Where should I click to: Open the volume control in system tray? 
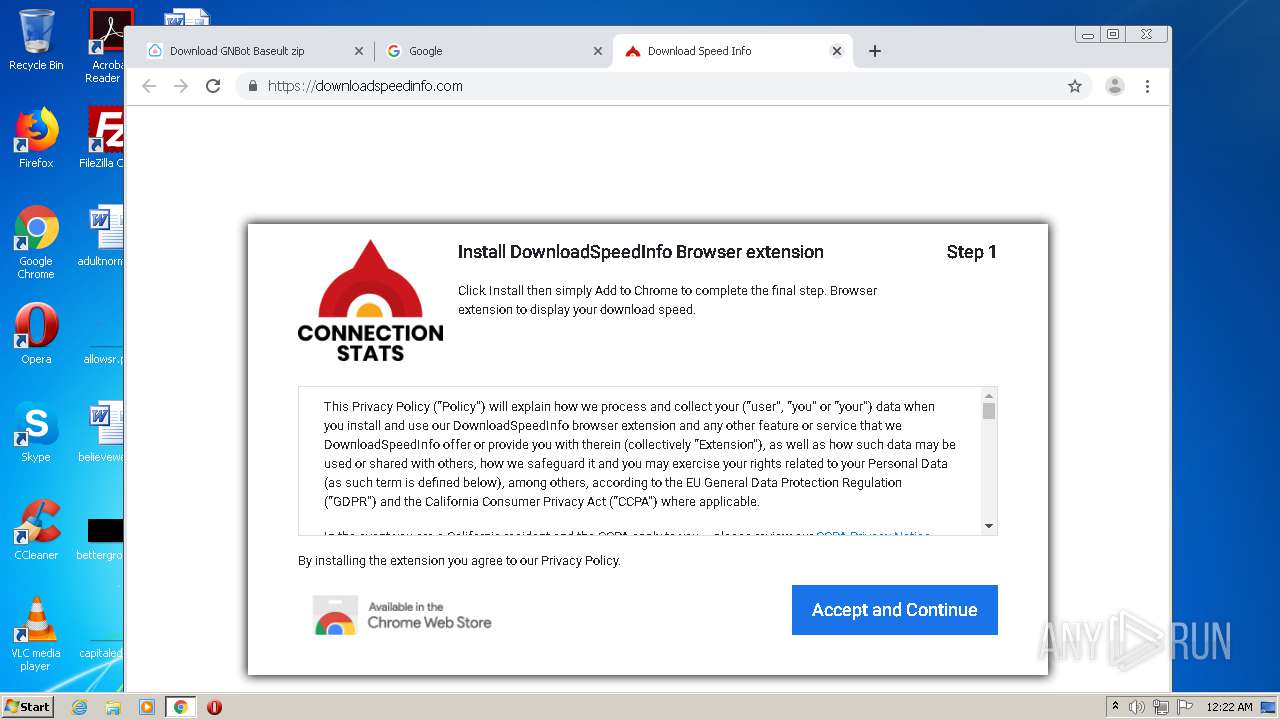point(1137,707)
